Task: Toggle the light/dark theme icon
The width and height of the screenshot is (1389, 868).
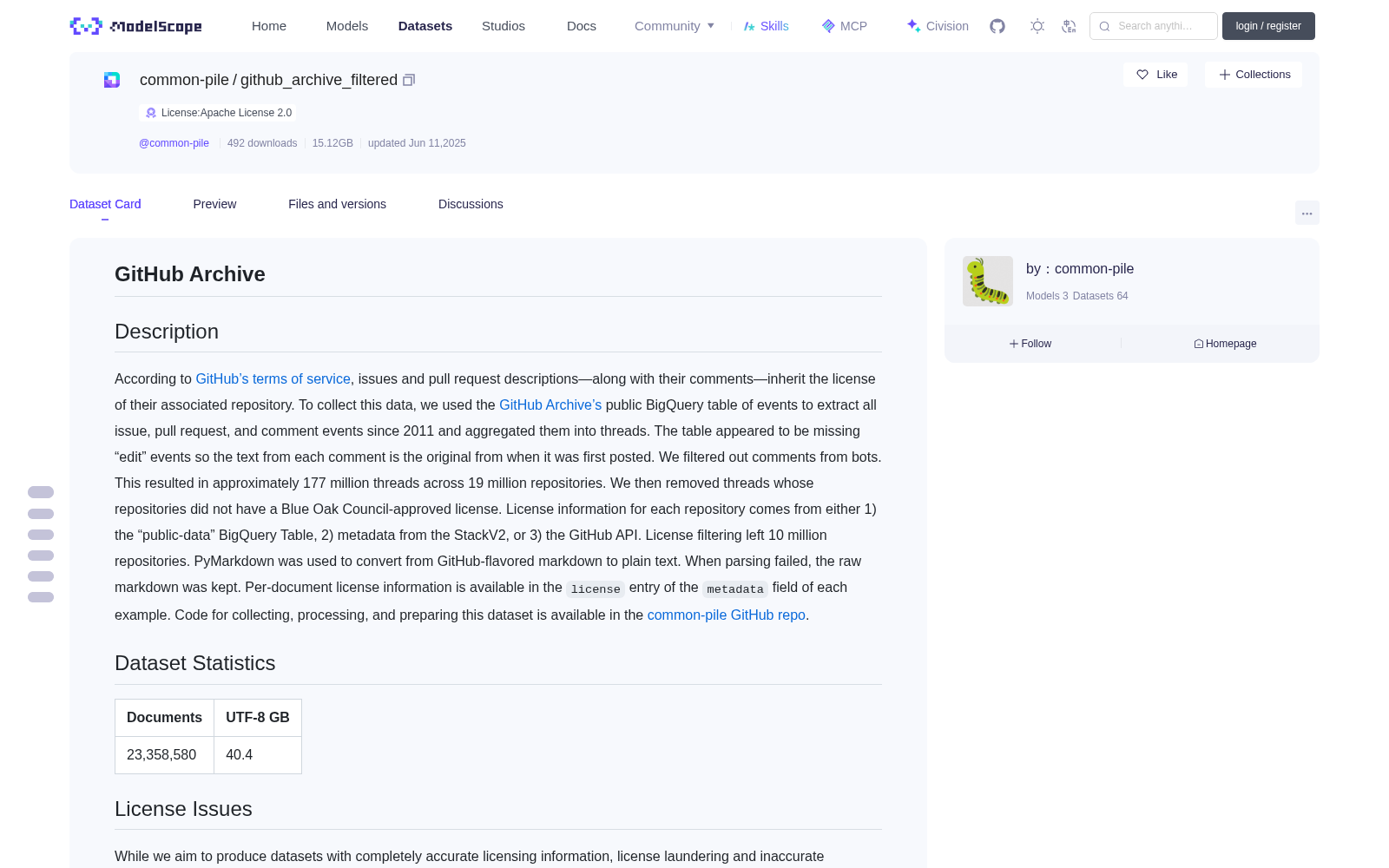Action: coord(1037,26)
